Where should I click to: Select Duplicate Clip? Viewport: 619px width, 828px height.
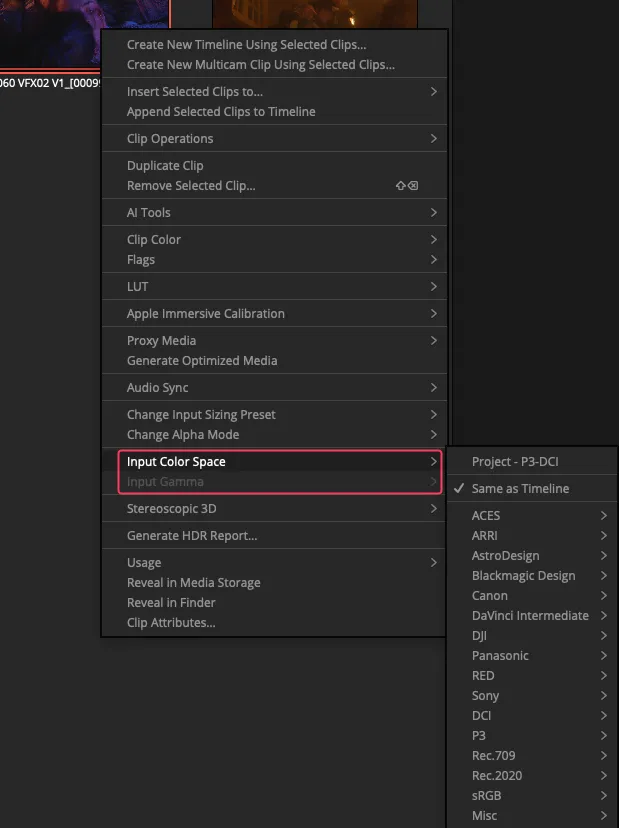(165, 166)
